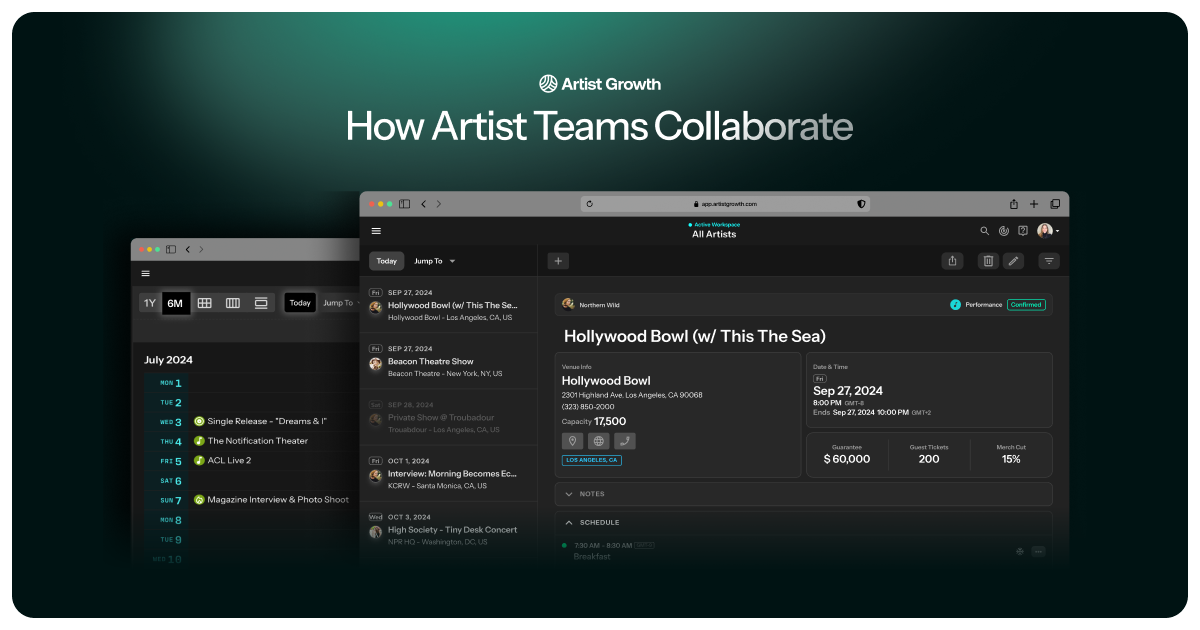Show the tab overview icon in Safari

(x=1055, y=204)
